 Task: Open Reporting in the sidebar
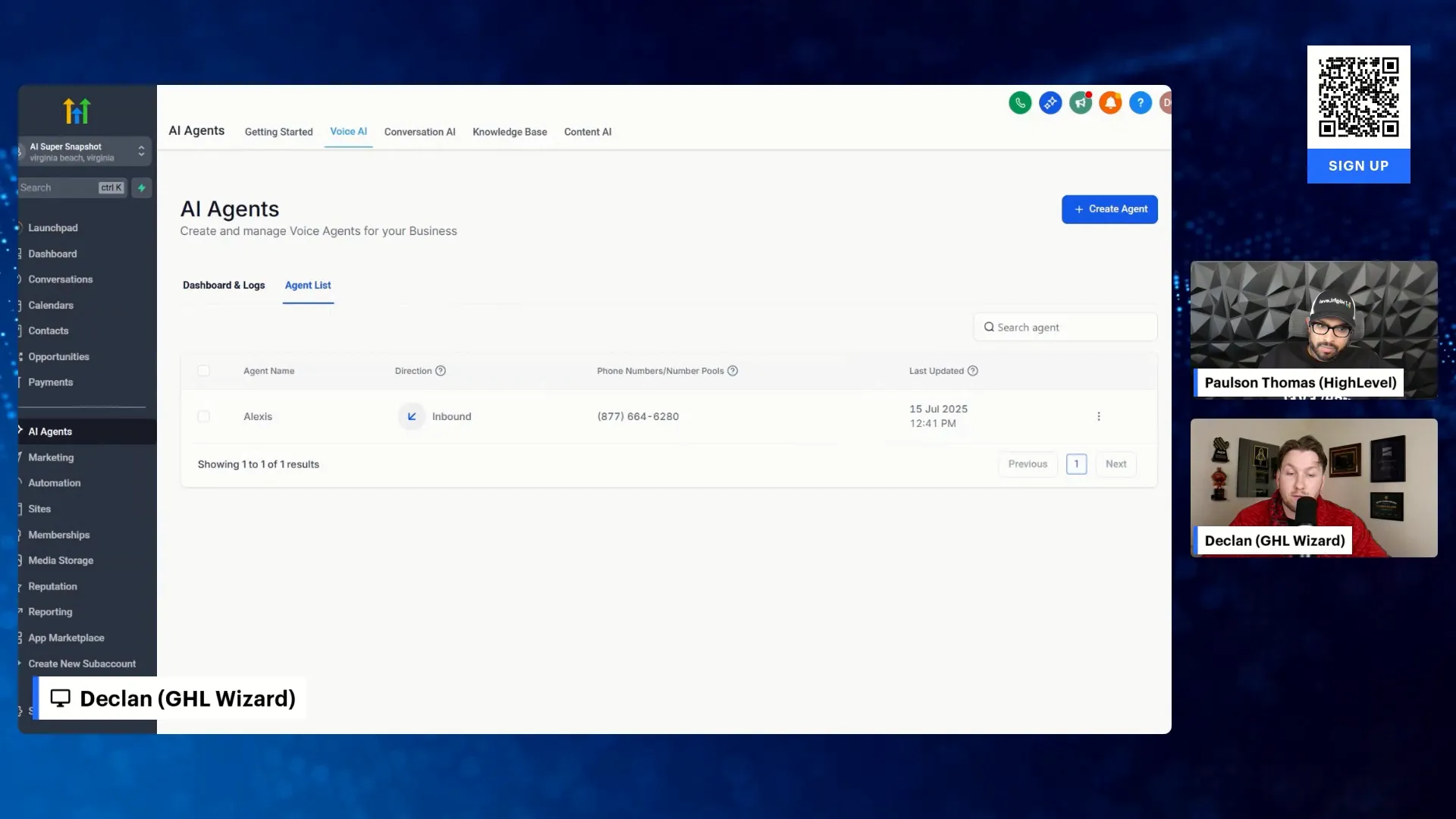pos(50,613)
